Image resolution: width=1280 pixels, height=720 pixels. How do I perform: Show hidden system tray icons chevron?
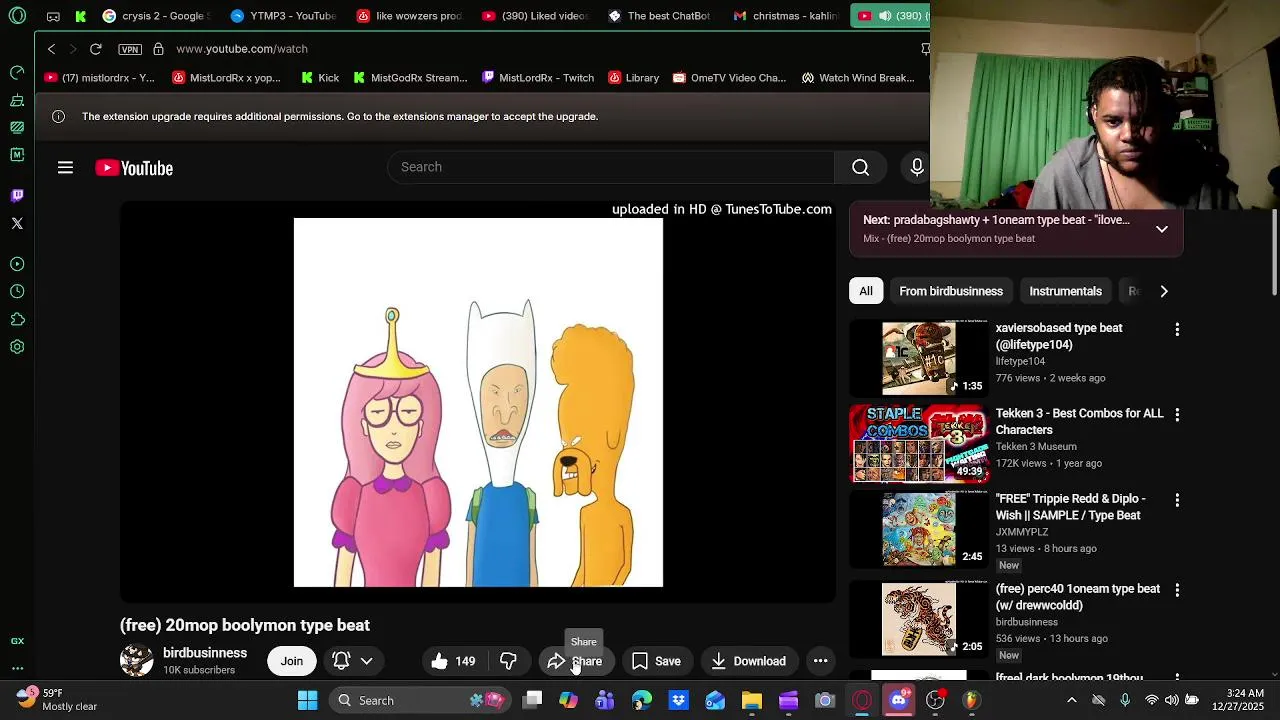[1072, 701]
